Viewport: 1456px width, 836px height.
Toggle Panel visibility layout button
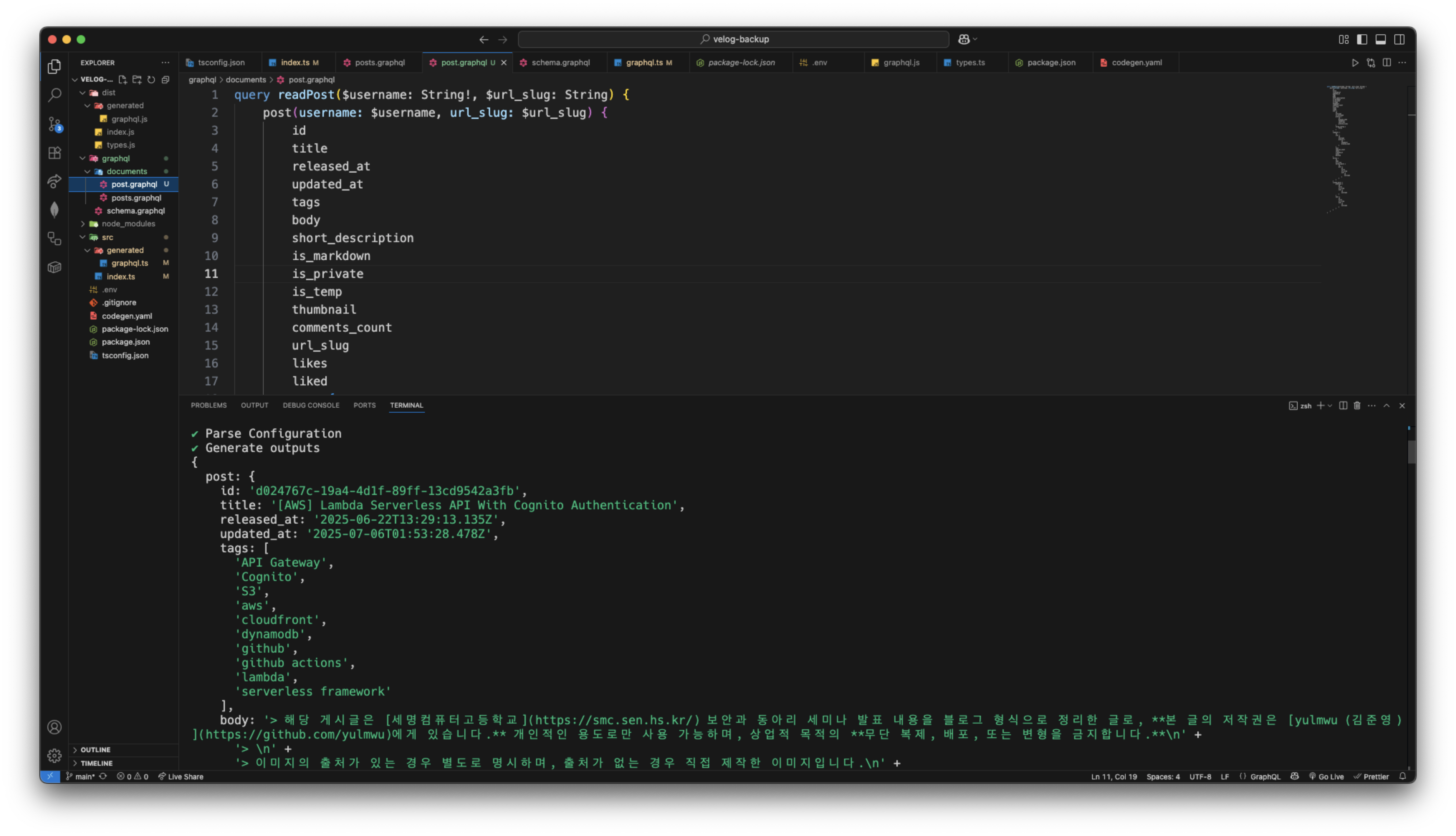click(x=1381, y=39)
